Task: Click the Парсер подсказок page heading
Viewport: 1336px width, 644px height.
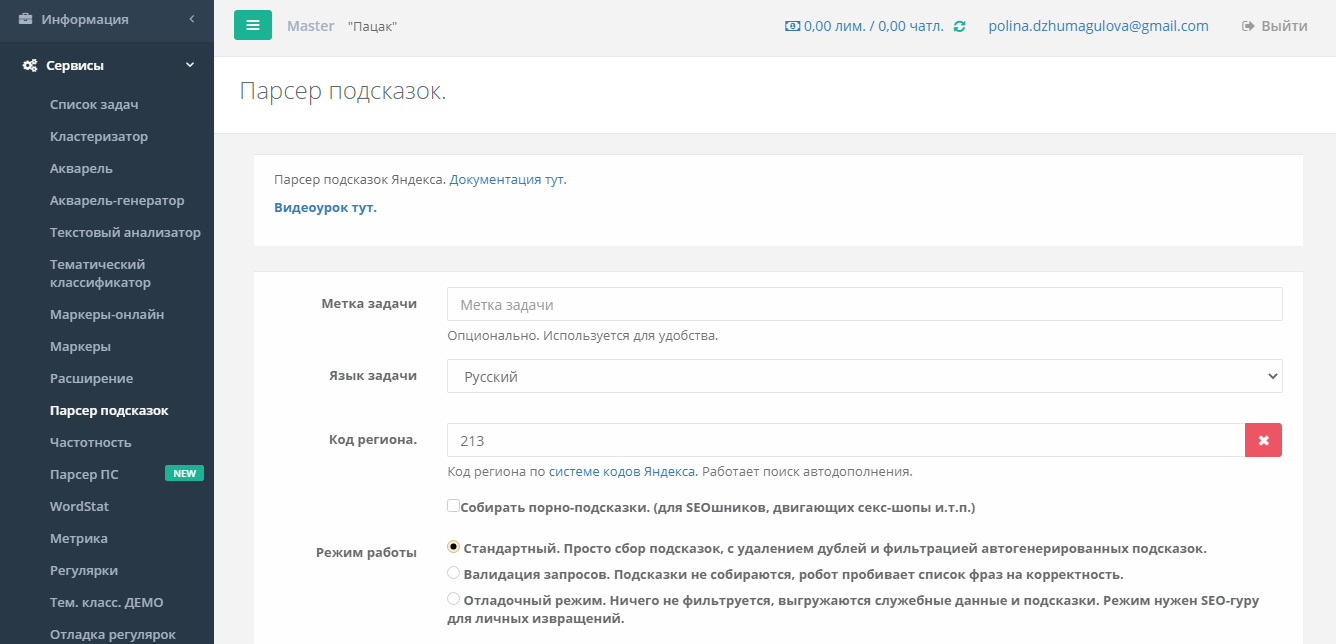Action: pos(343,91)
